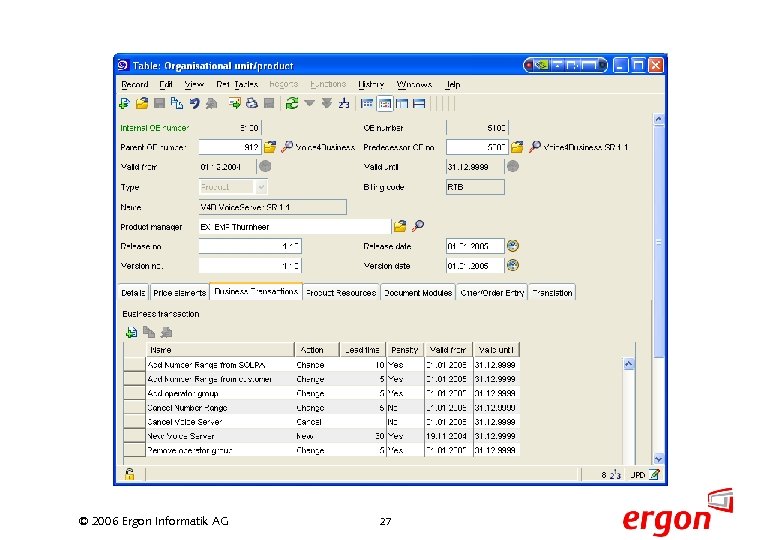Click the highlighted form view toolbar icon
Viewport: 780px width, 540px height.
(x=385, y=103)
